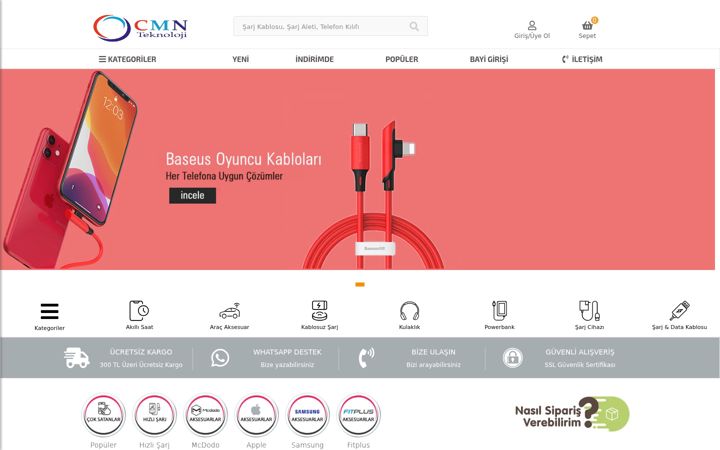Open the Şarj & Data Kablosu icon
The image size is (720, 450).
[680, 311]
